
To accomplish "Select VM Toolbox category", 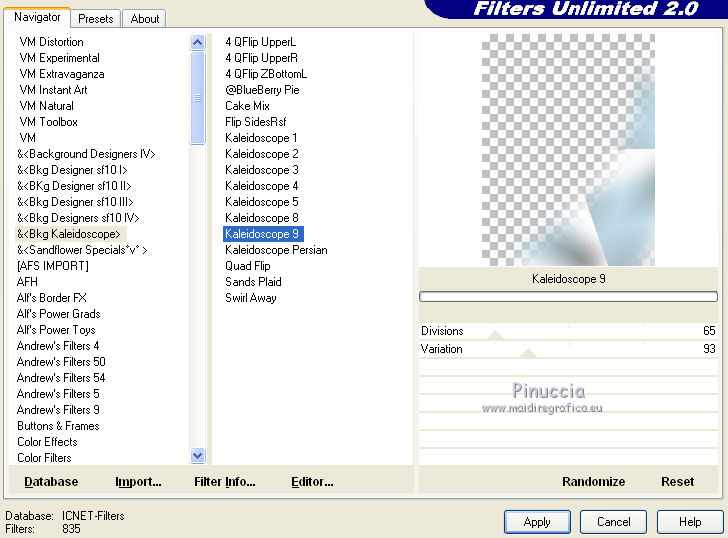I will (48, 122).
